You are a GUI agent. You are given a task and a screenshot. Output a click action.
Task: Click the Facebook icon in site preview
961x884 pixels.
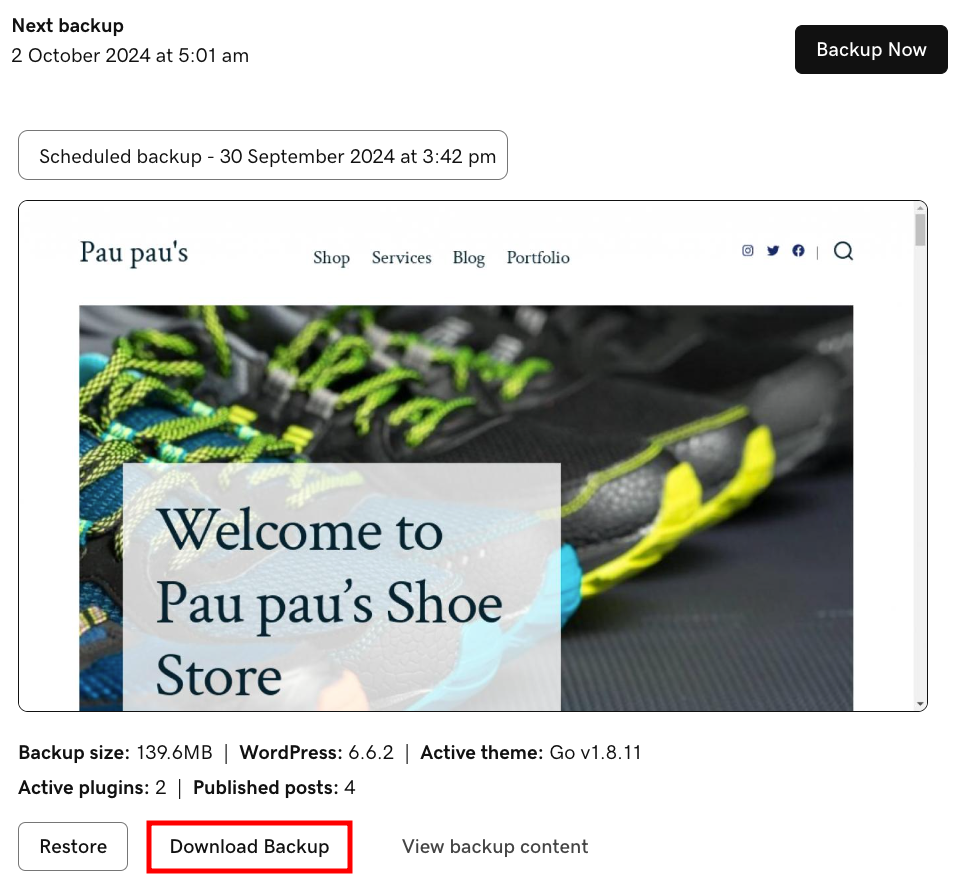tap(798, 250)
